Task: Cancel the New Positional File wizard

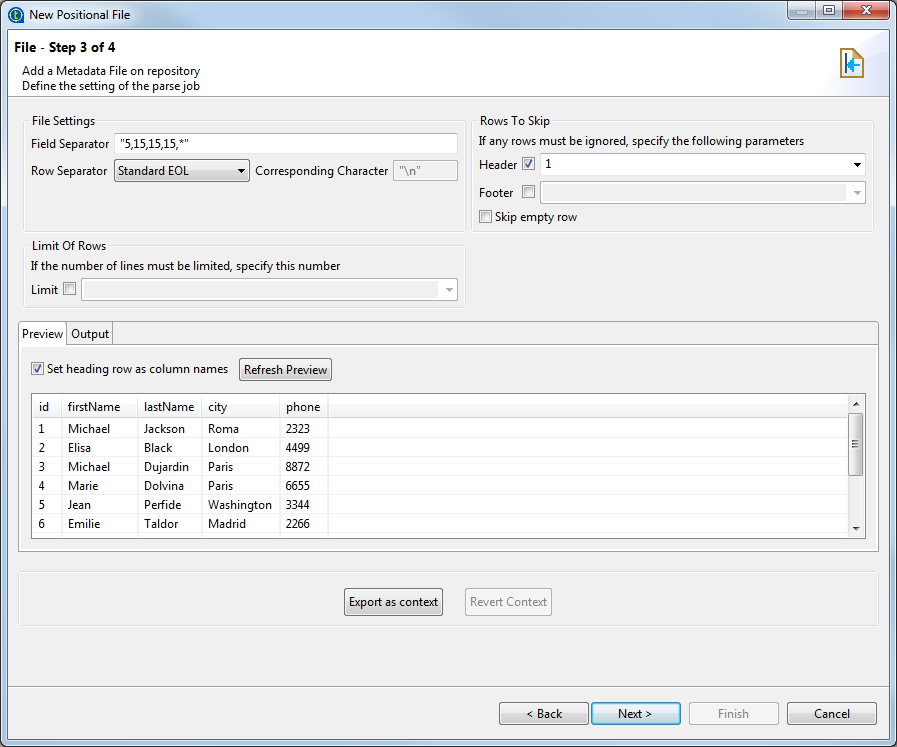Action: (831, 714)
